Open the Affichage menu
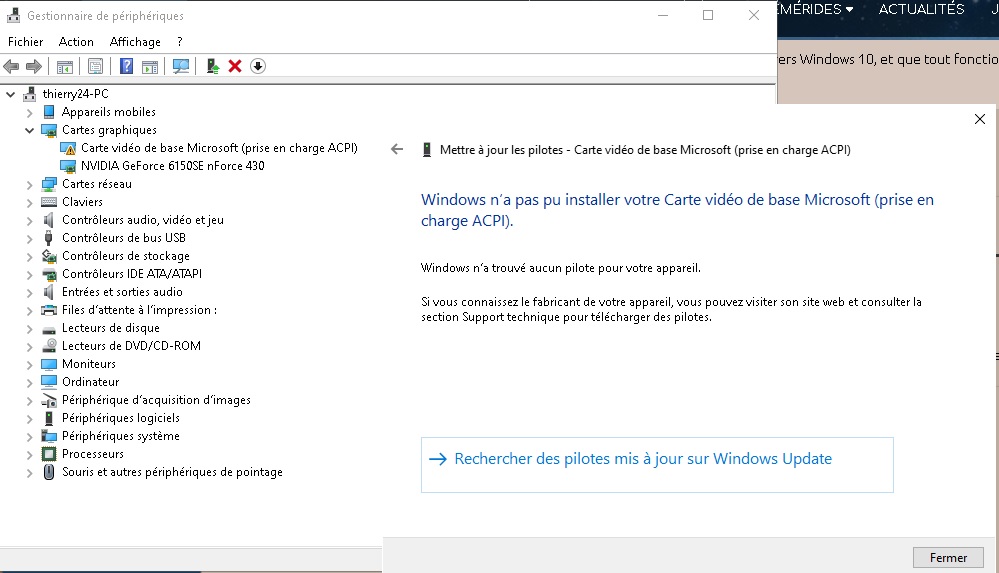 click(x=135, y=42)
